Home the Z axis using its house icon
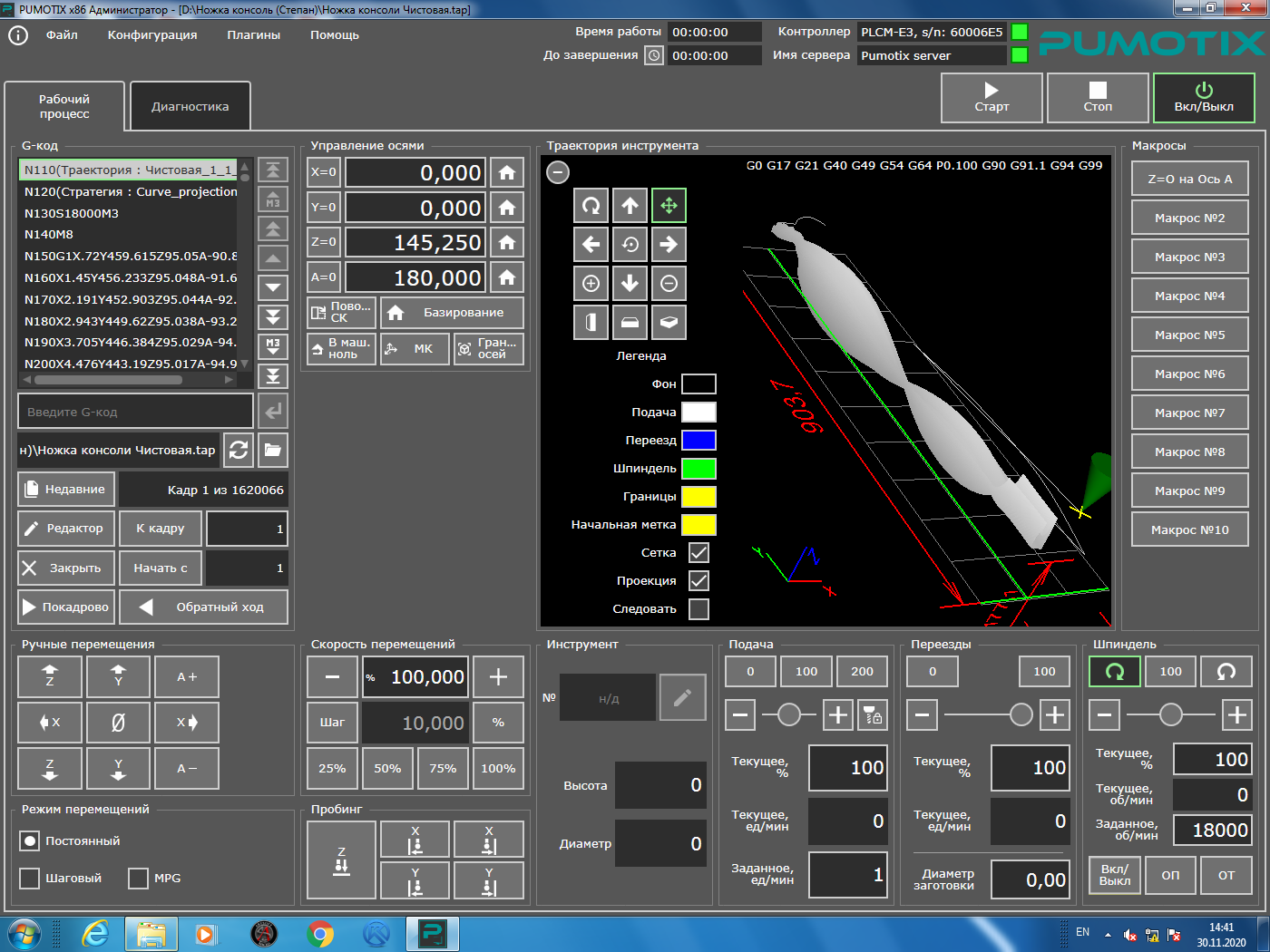 (507, 242)
